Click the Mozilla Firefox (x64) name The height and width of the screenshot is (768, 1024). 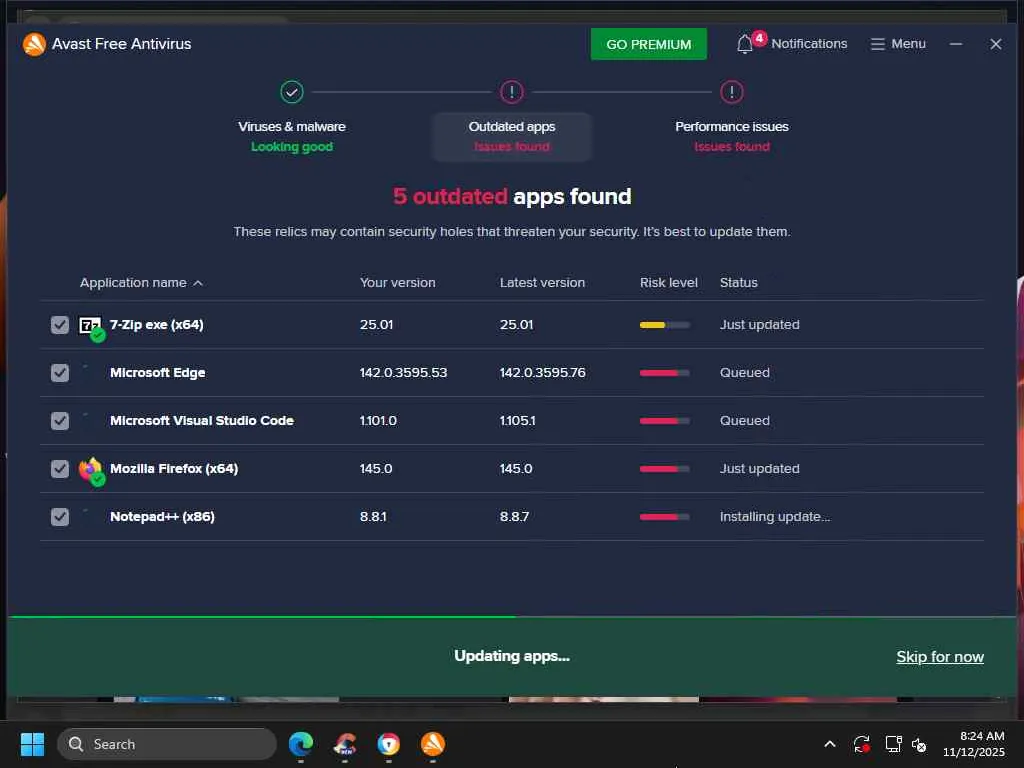click(174, 469)
